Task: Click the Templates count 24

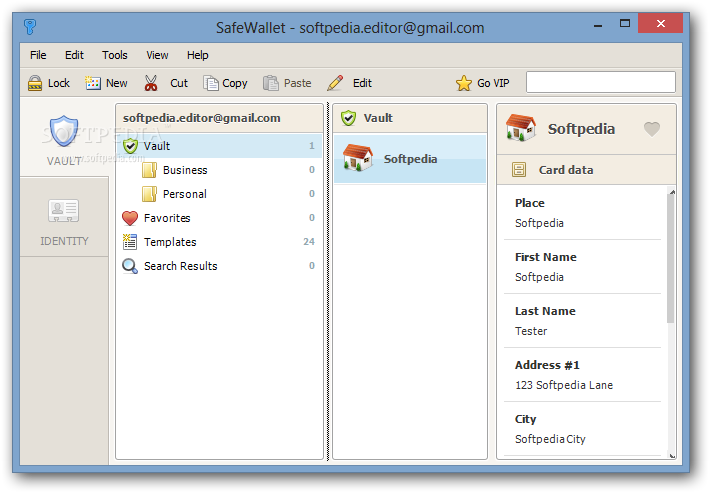Action: click(x=309, y=242)
